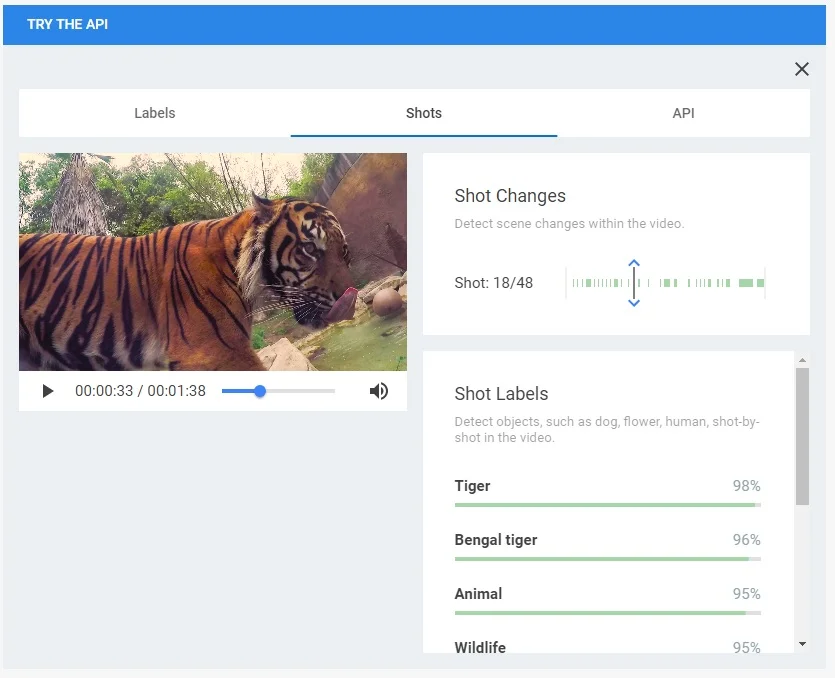Close the Try the API dialog

pyautogui.click(x=801, y=69)
